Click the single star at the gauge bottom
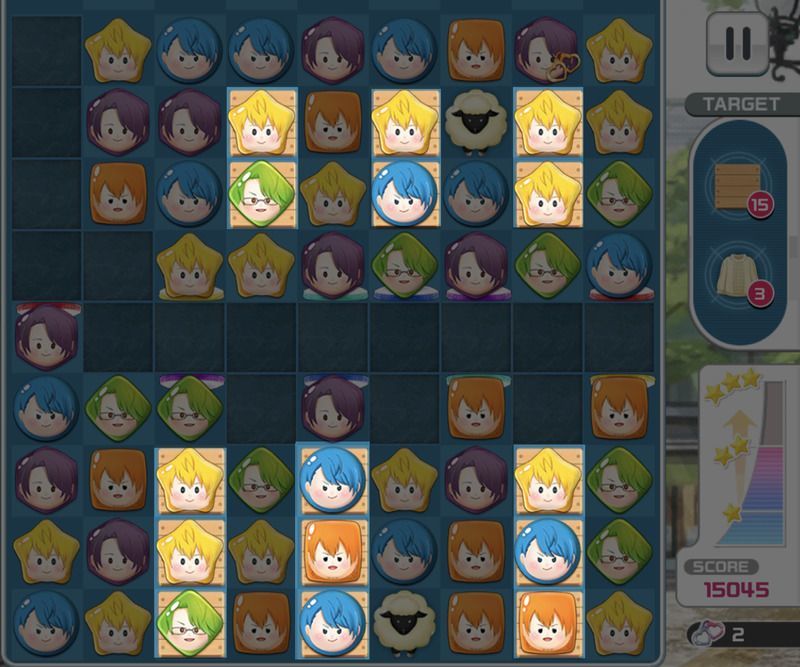The height and width of the screenshot is (667, 800). (x=732, y=512)
